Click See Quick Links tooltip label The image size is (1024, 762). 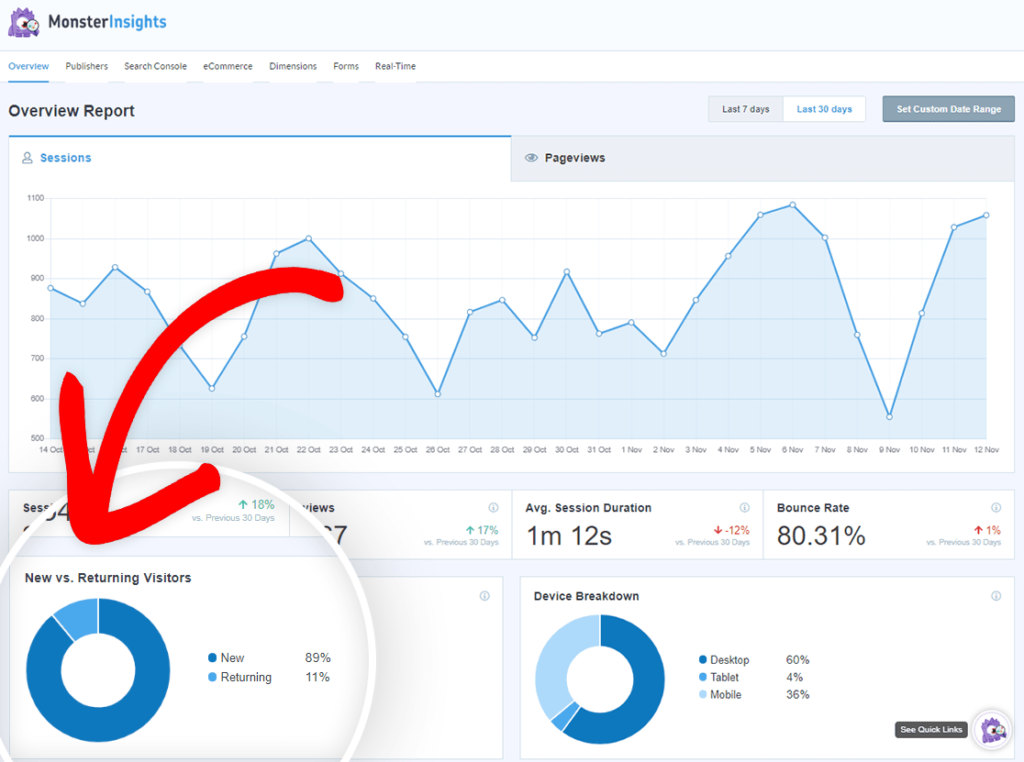point(931,729)
